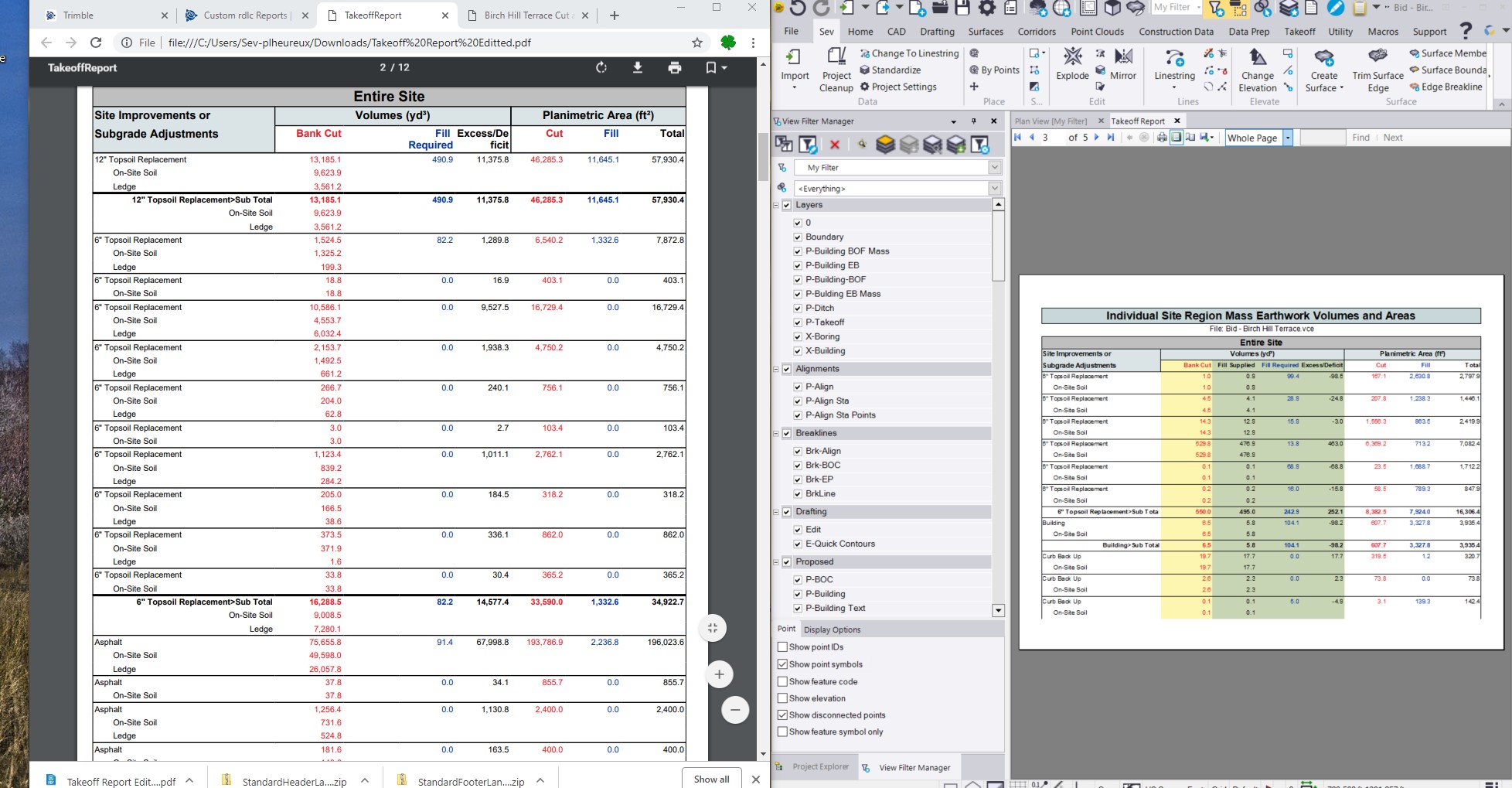The width and height of the screenshot is (1512, 788).
Task: Open the Whole Page zoom dropdown
Action: pos(1288,138)
